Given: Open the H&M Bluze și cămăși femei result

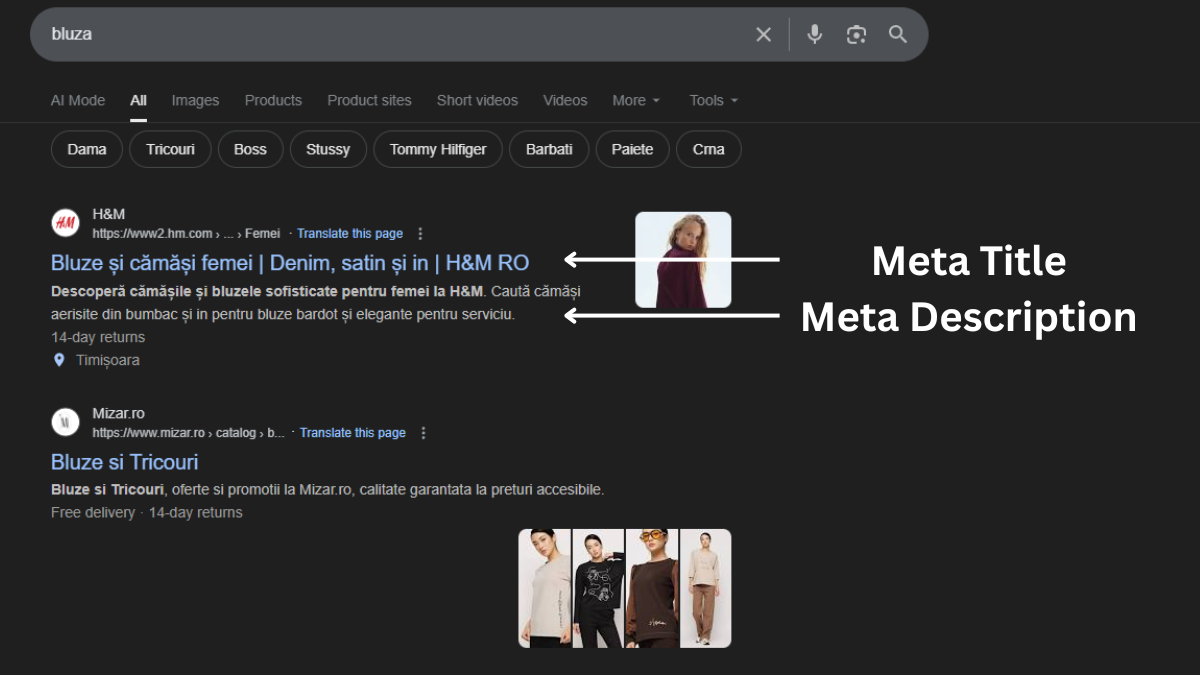Looking at the screenshot, I should point(290,263).
